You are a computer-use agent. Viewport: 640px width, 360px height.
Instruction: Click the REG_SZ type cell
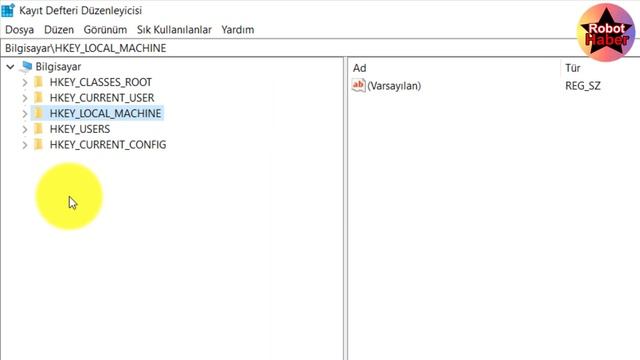tap(583, 86)
